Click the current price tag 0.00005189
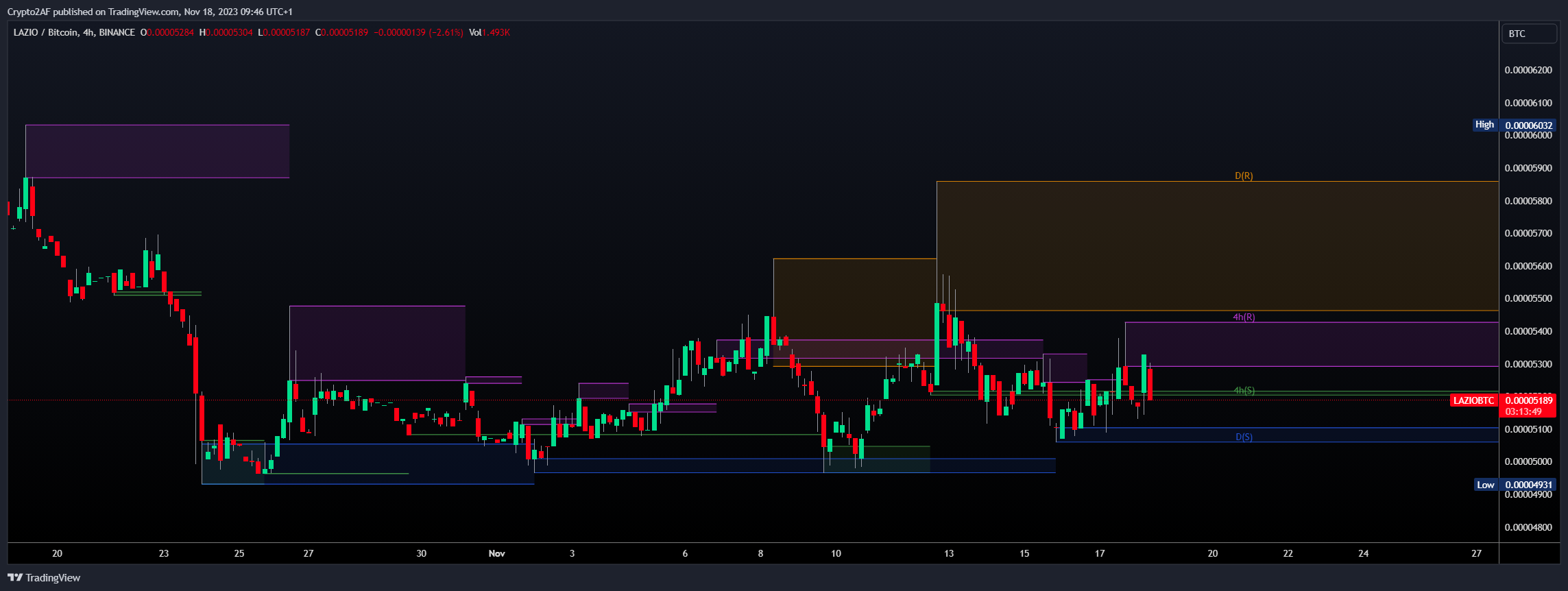This screenshot has width=1568, height=591. point(1528,400)
